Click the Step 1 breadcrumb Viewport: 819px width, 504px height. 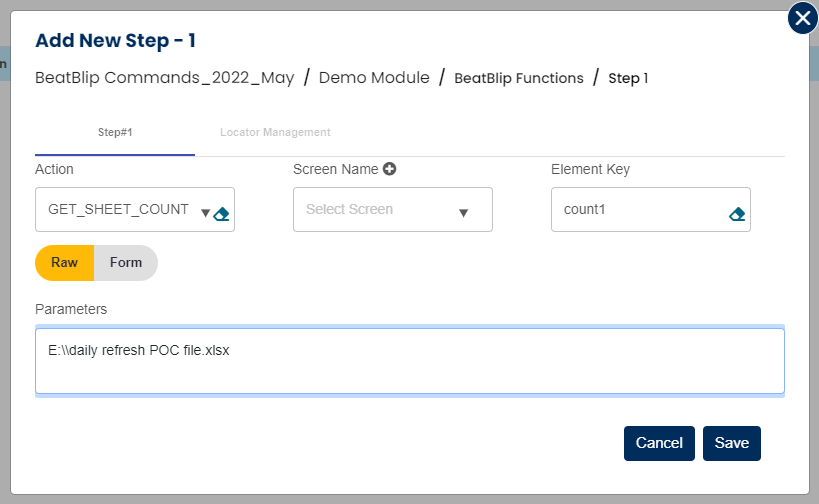[x=628, y=78]
